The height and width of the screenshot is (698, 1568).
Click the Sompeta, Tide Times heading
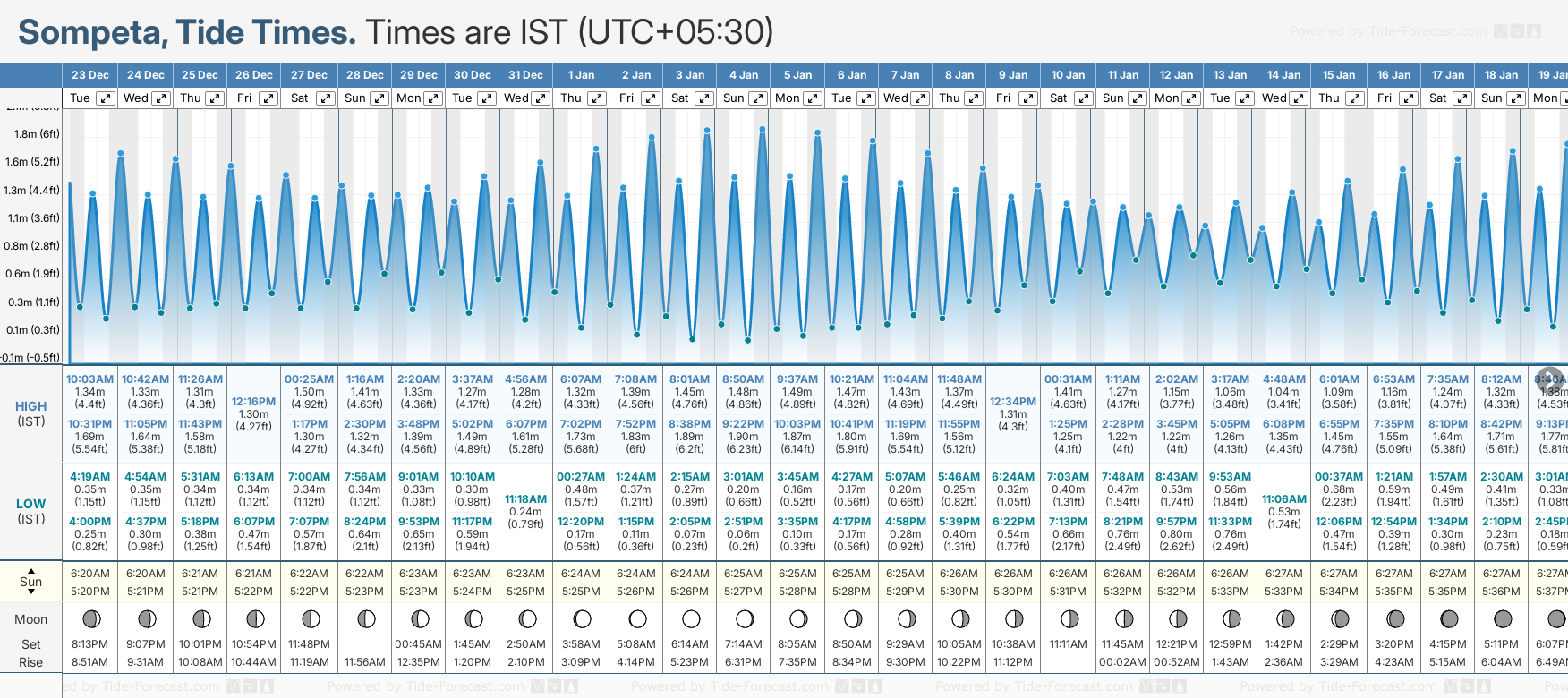coord(187,32)
